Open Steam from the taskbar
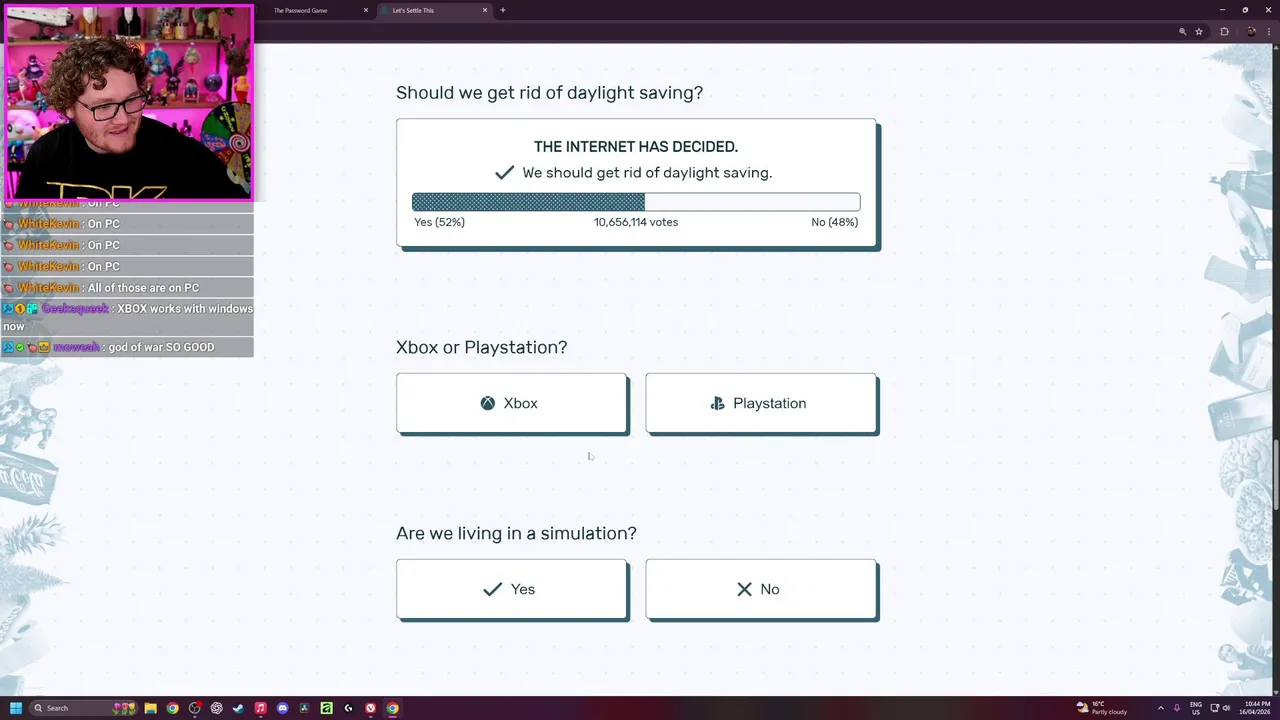The image size is (1280, 720). point(238,708)
